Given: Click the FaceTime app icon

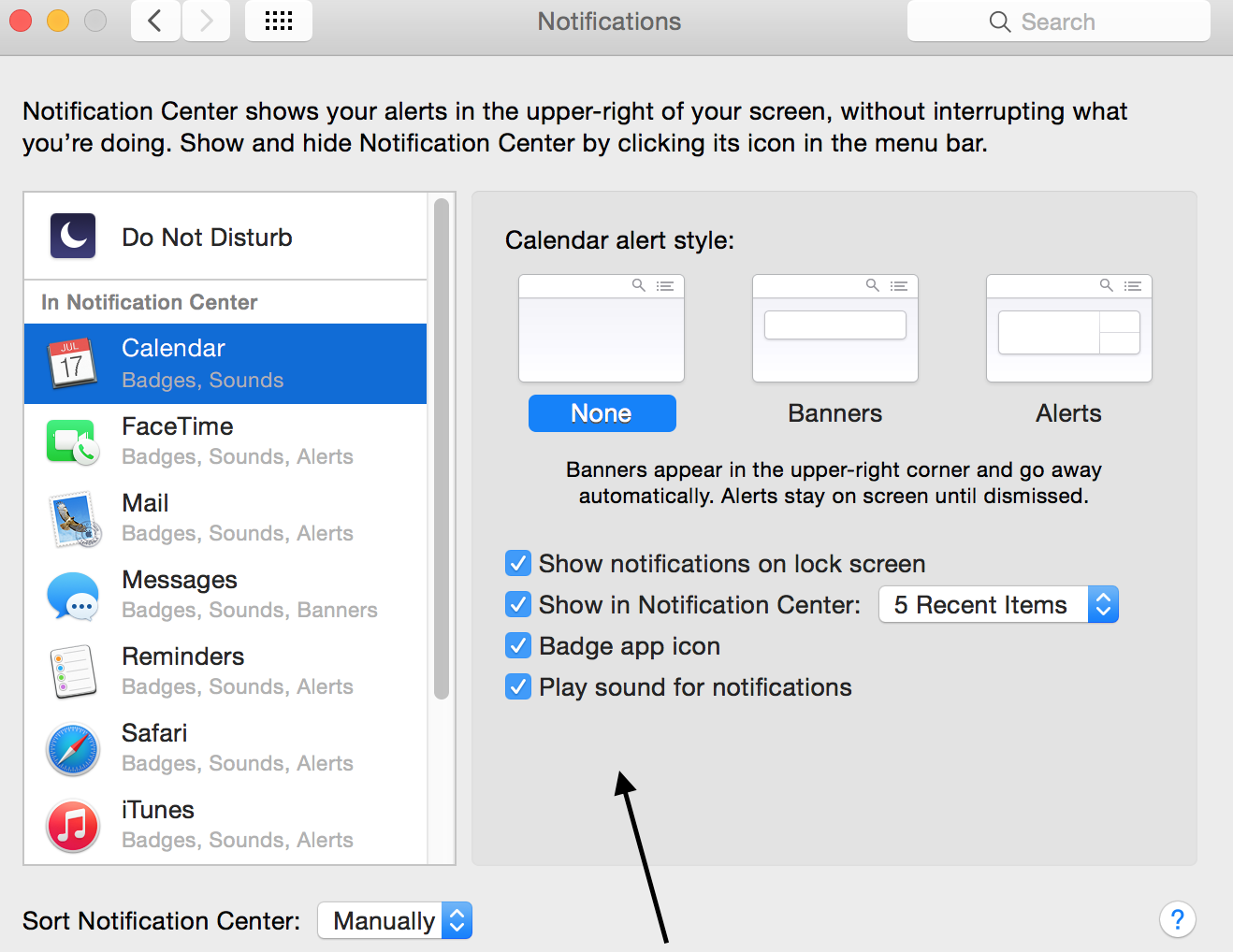Looking at the screenshot, I should tap(72, 441).
